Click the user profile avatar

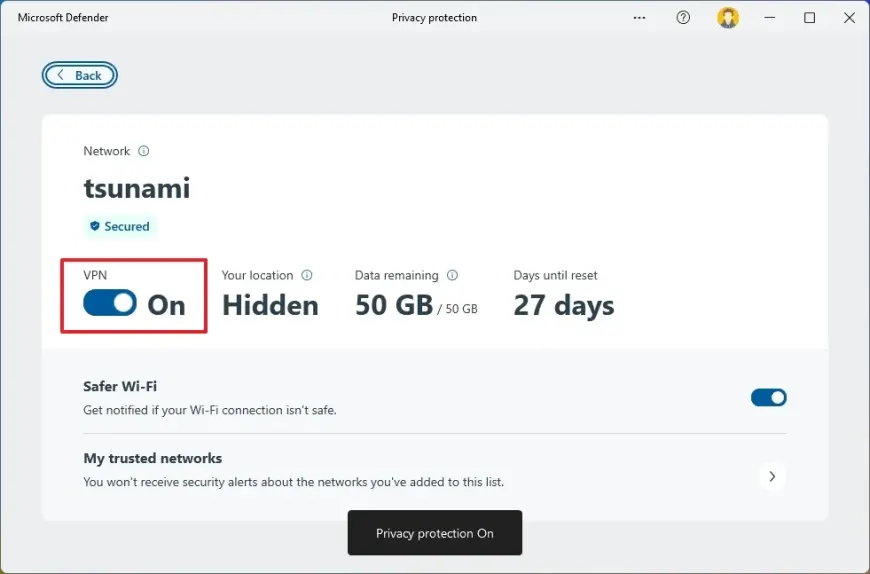[x=728, y=18]
